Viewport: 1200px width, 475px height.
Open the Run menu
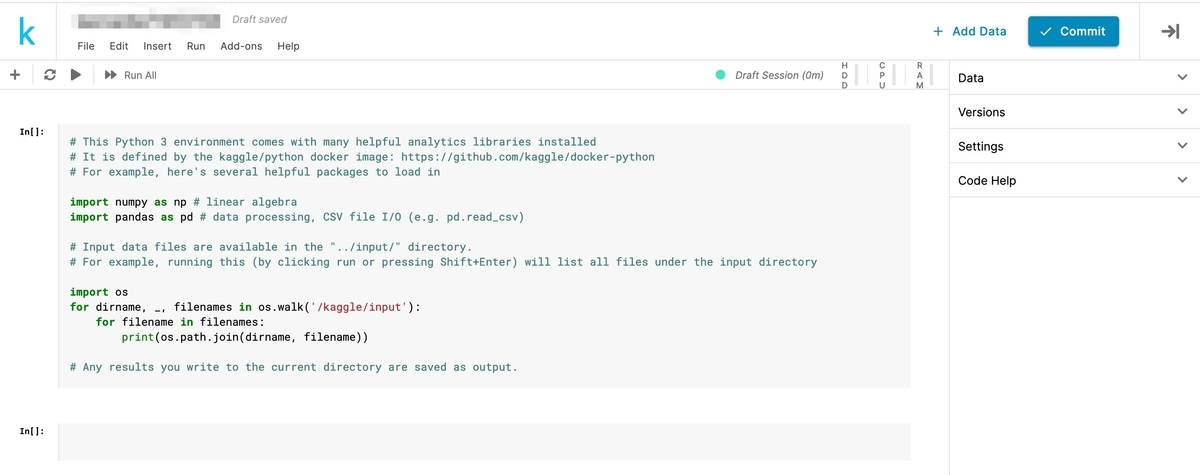(x=196, y=46)
